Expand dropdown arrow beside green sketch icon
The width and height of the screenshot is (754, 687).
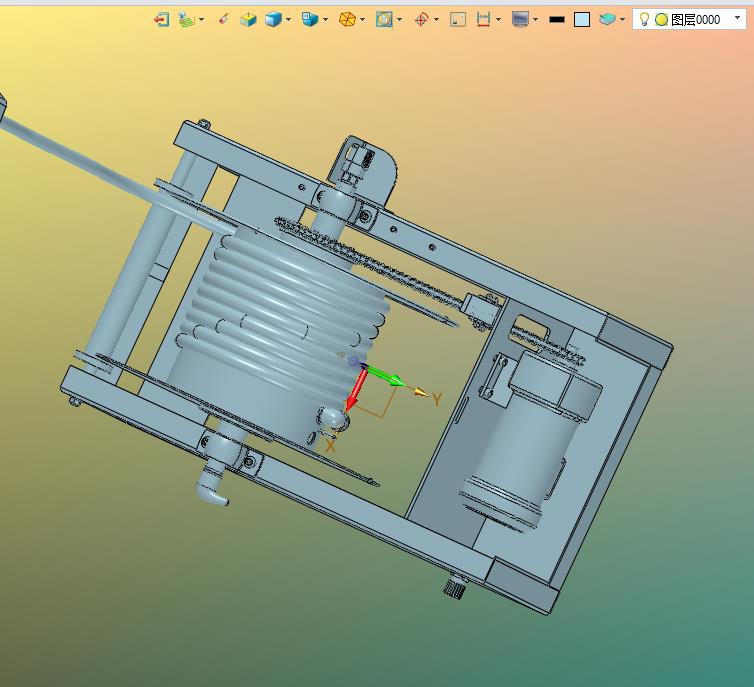tap(201, 20)
